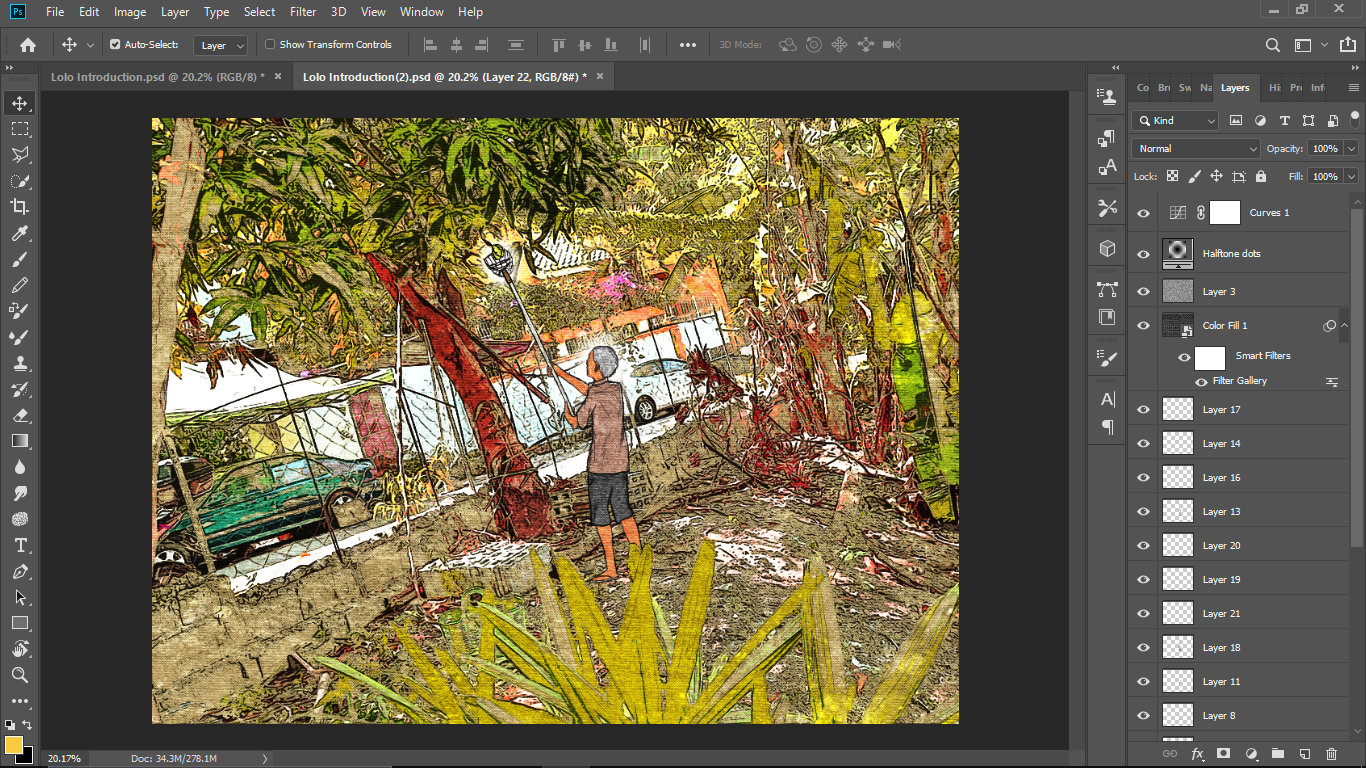
Task: Select the Clone Stamp tool
Action: click(19, 363)
